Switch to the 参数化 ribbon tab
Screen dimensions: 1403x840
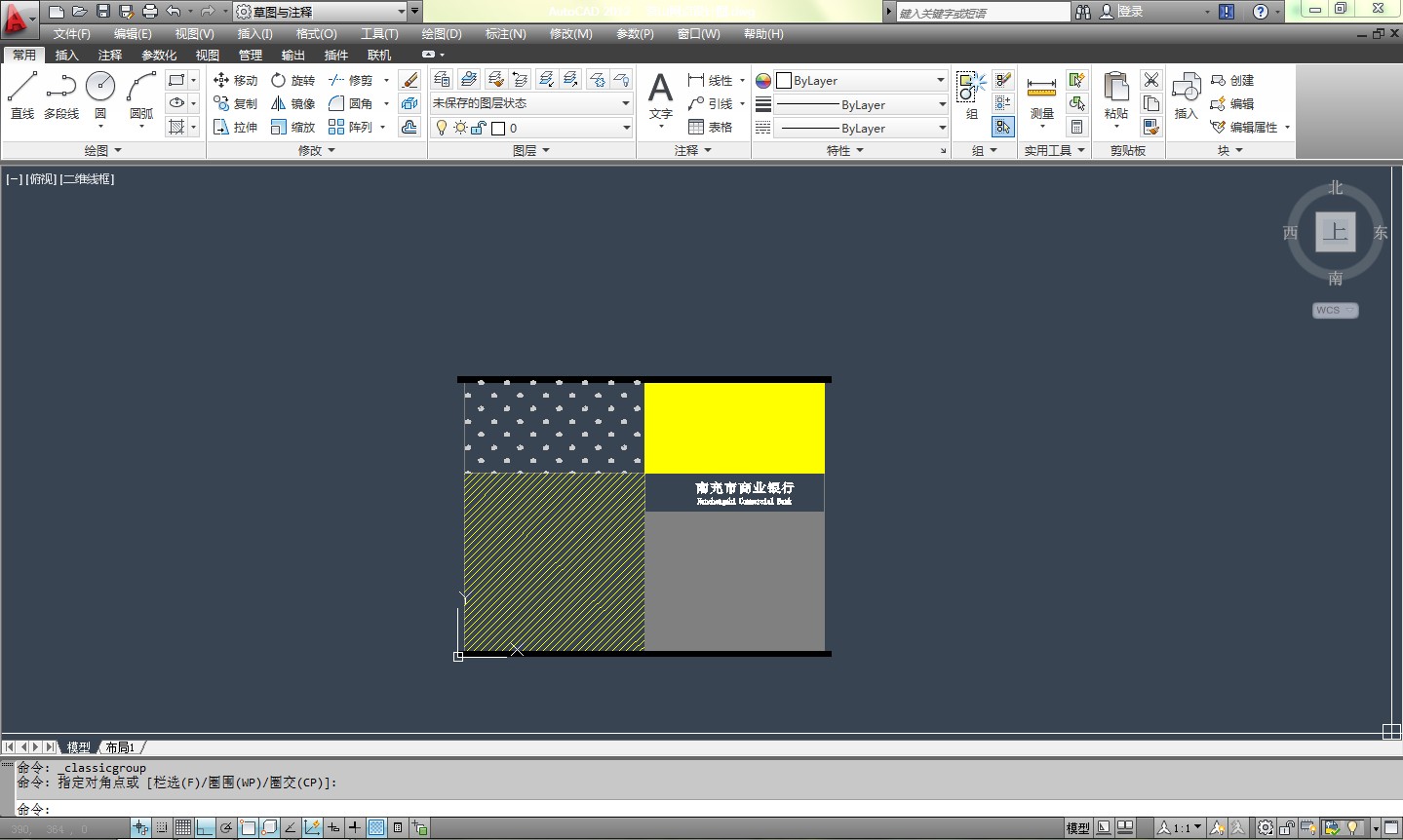point(159,55)
